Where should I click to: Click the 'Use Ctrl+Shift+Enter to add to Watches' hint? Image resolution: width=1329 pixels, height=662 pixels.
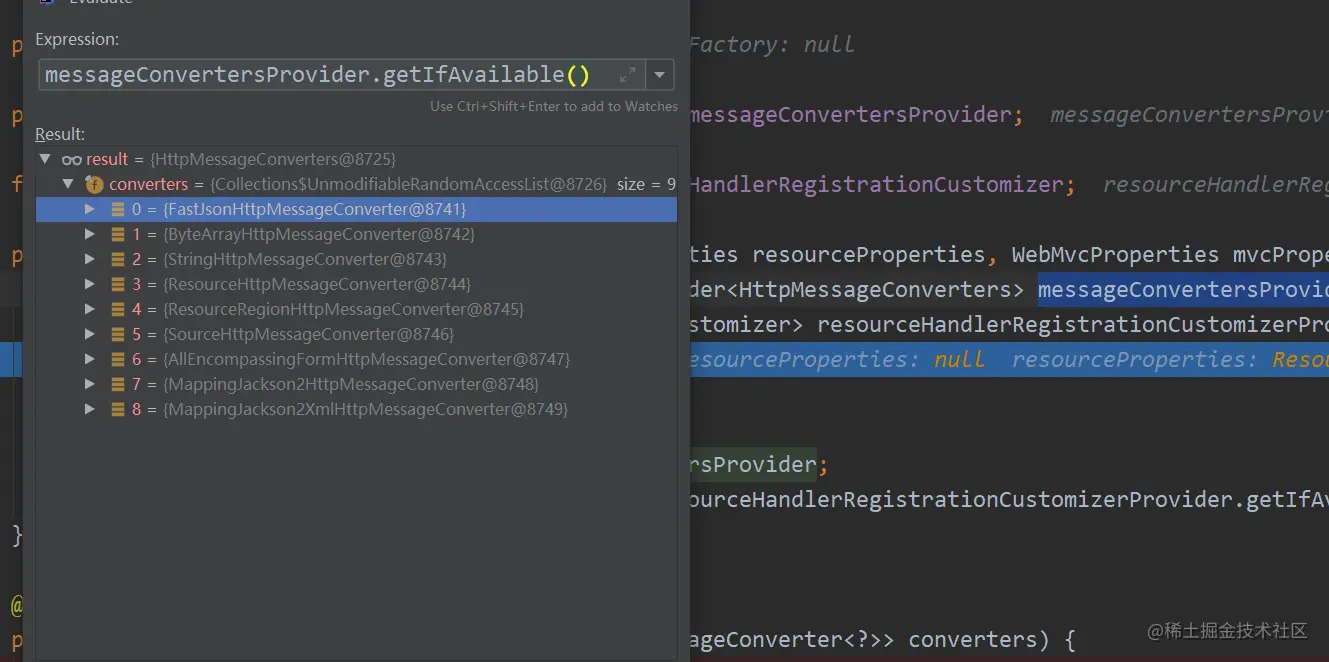point(554,106)
